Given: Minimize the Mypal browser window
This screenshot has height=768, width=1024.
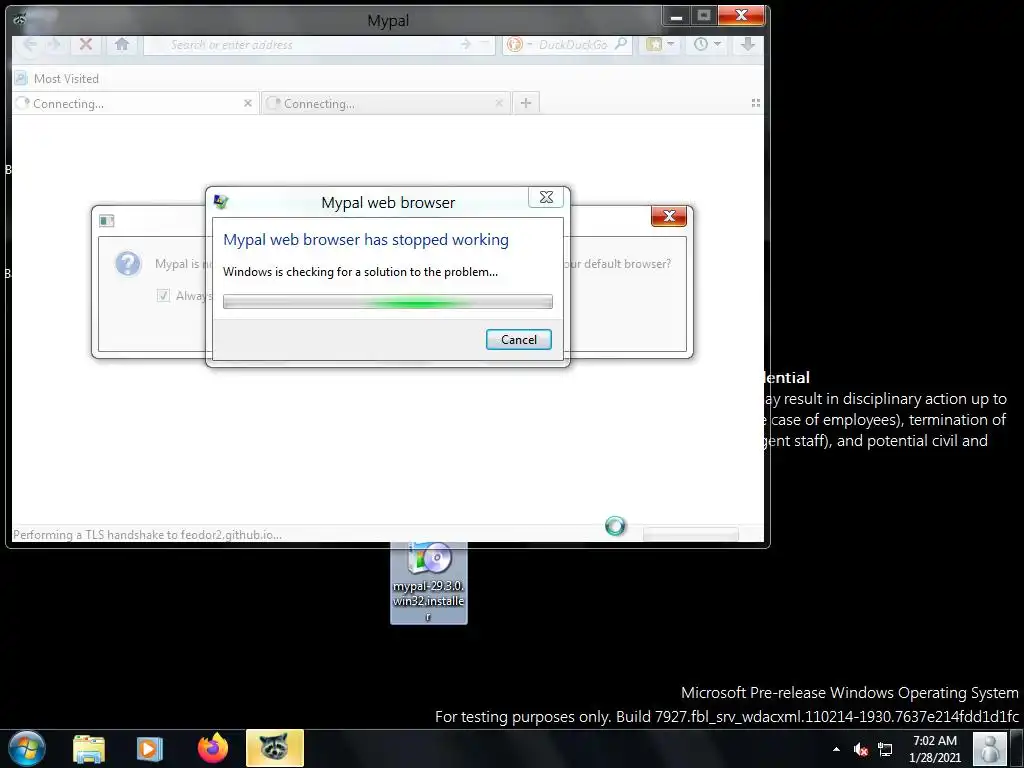Looking at the screenshot, I should tap(677, 16).
